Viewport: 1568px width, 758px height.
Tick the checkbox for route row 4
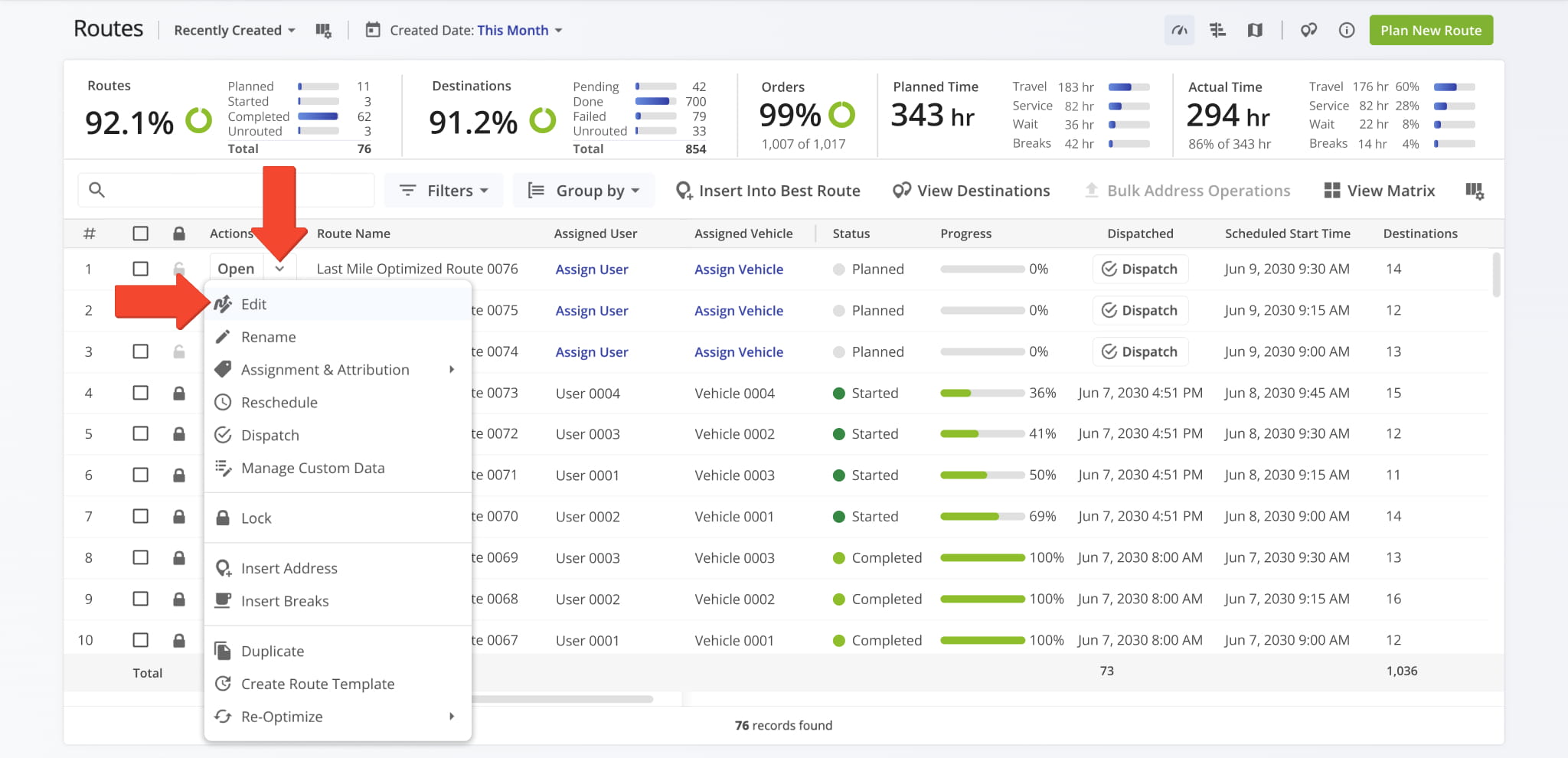pyautogui.click(x=140, y=393)
